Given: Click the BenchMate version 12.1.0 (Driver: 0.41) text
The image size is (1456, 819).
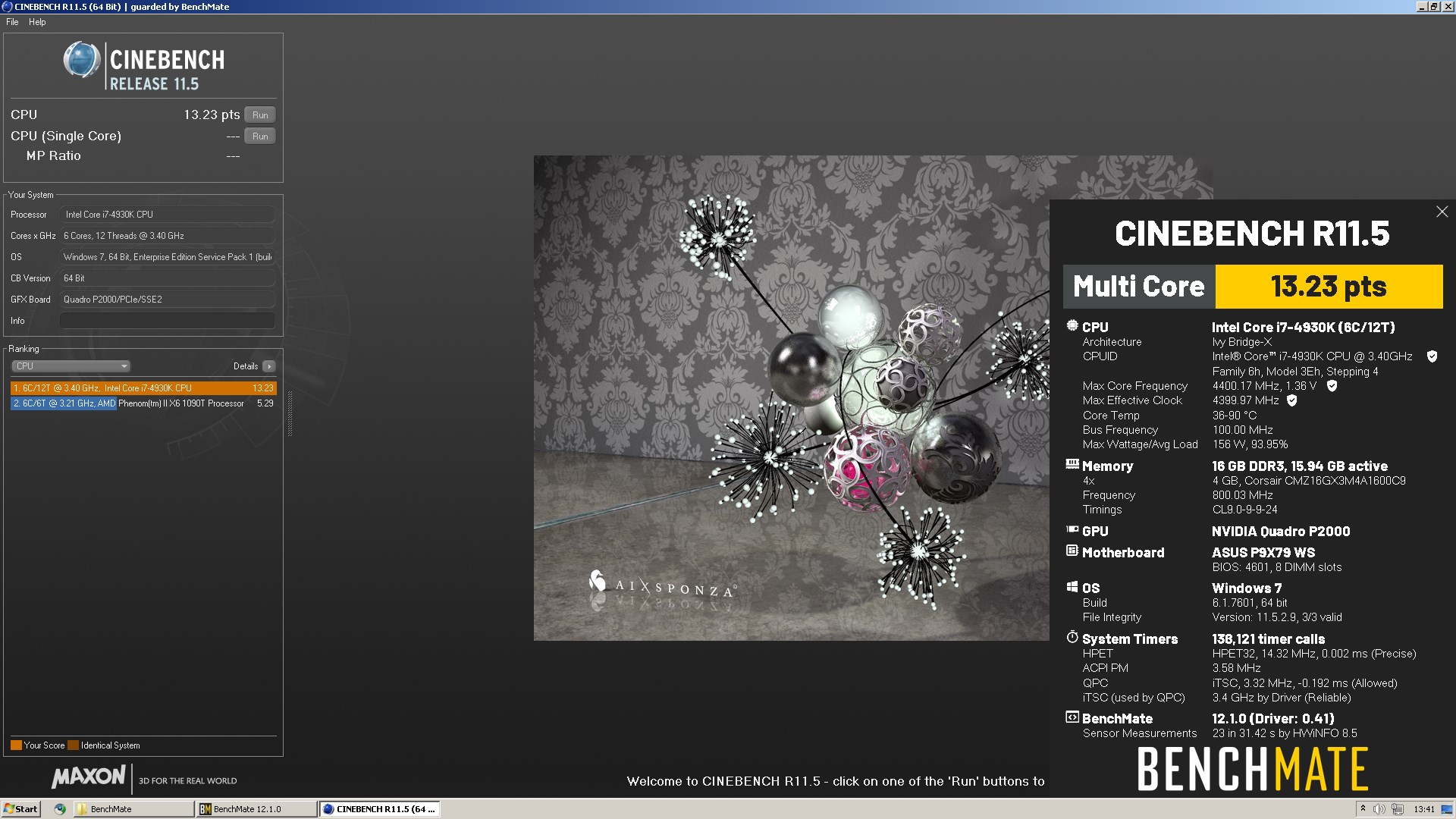Looking at the screenshot, I should 1273,719.
